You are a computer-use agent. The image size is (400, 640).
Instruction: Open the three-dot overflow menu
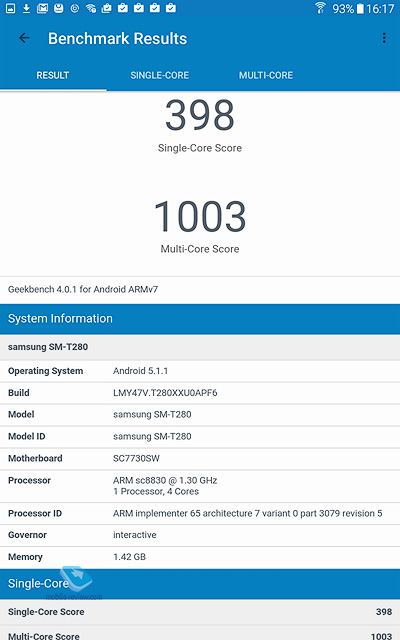(384, 38)
